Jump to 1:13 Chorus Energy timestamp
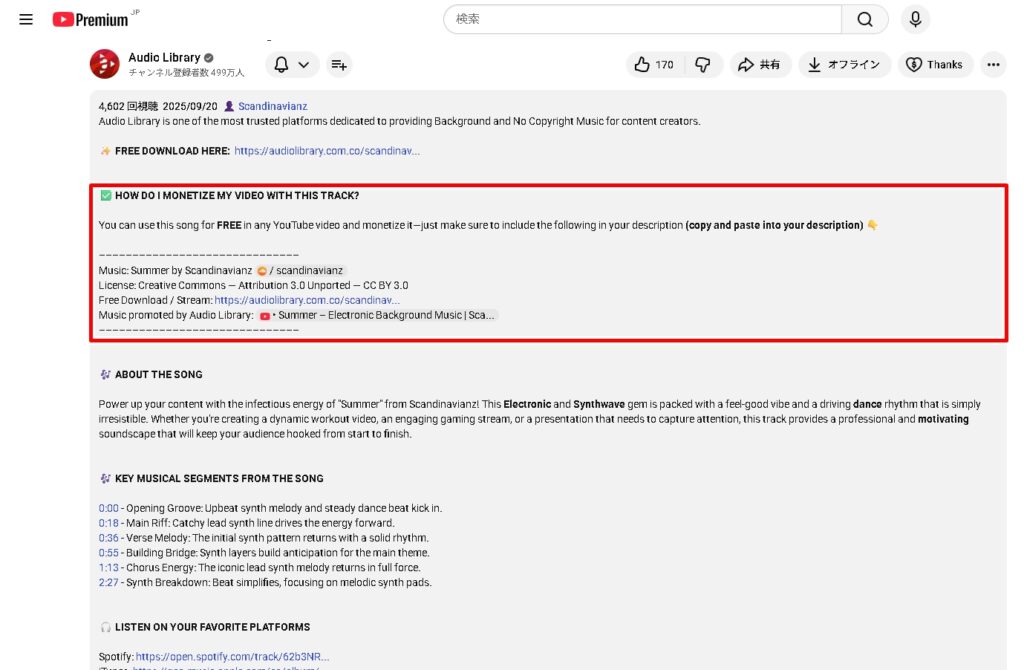 pyautogui.click(x=108, y=568)
